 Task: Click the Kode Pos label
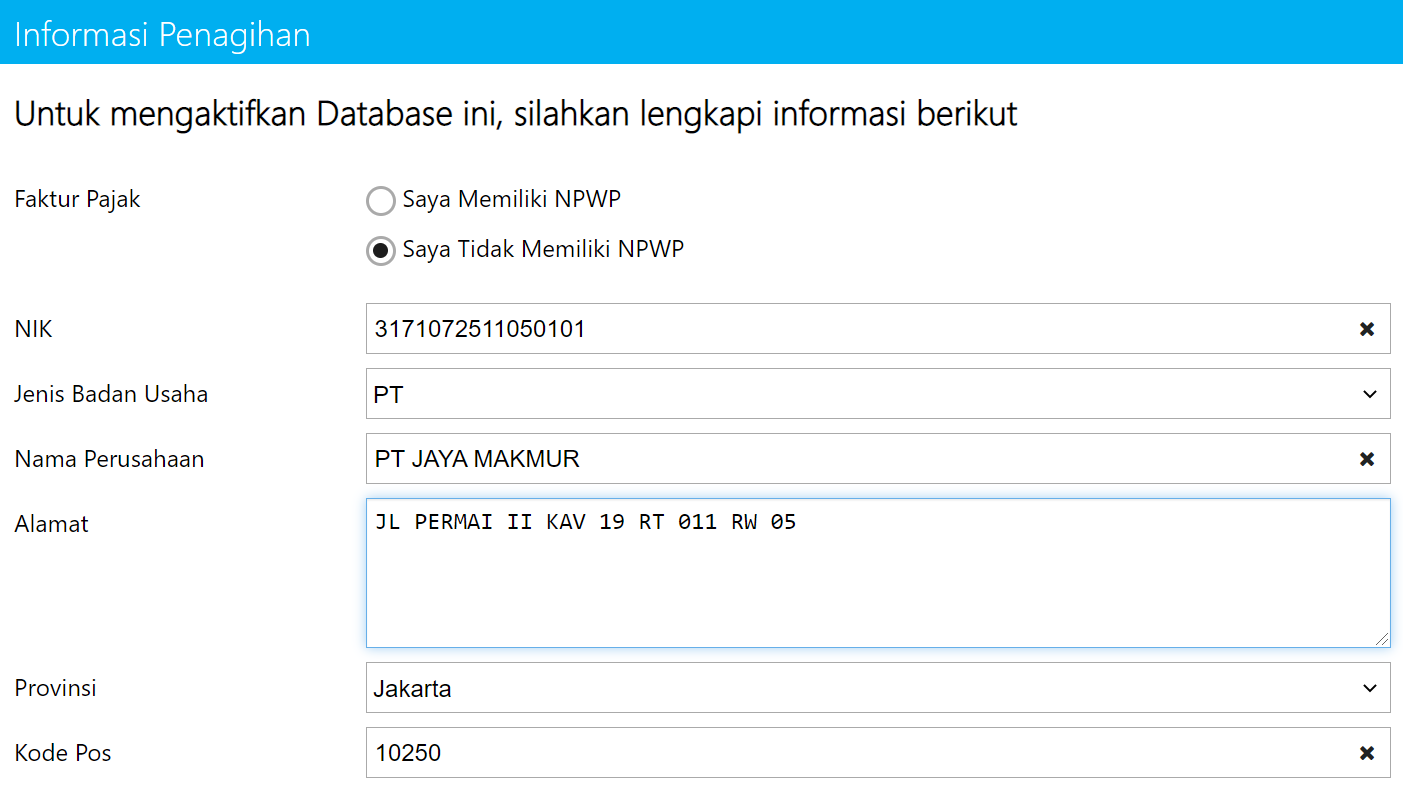click(63, 753)
